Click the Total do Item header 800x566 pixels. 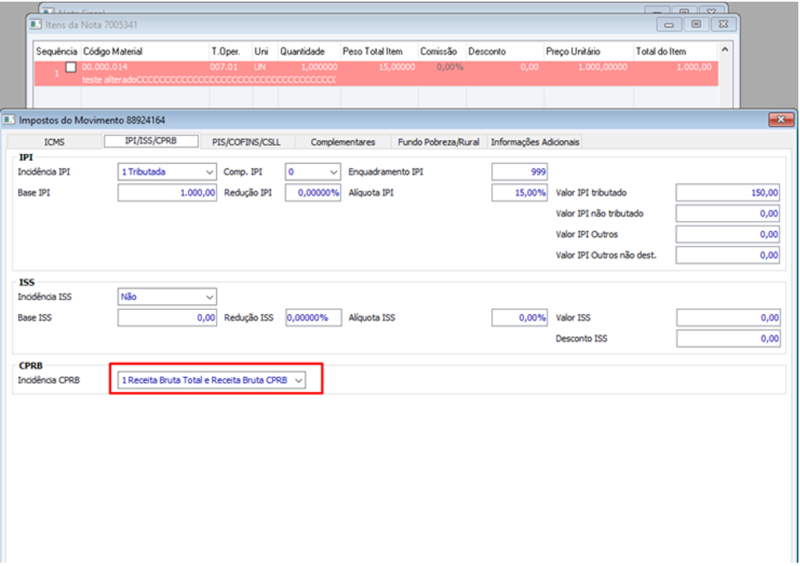pos(676,52)
